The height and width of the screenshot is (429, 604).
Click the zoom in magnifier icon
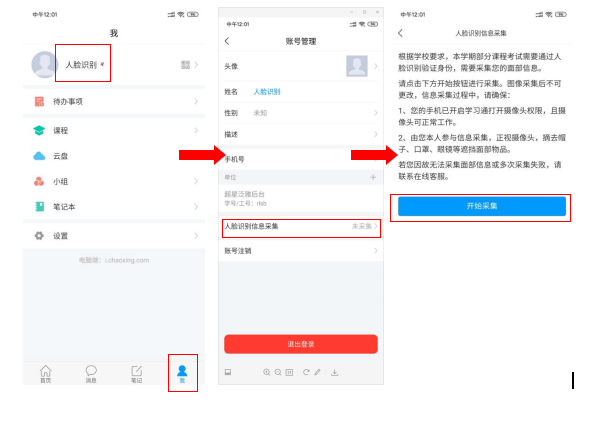pos(267,372)
